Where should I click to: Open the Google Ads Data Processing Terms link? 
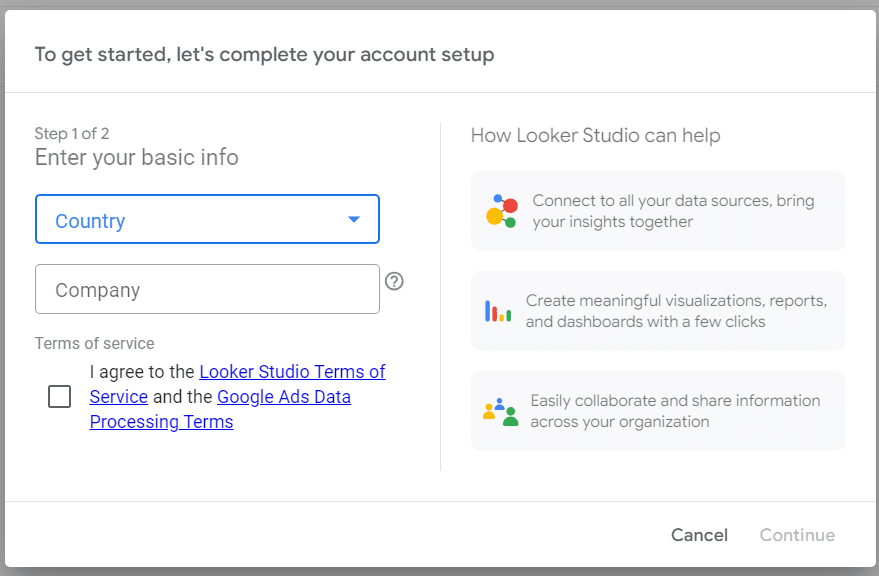(284, 396)
